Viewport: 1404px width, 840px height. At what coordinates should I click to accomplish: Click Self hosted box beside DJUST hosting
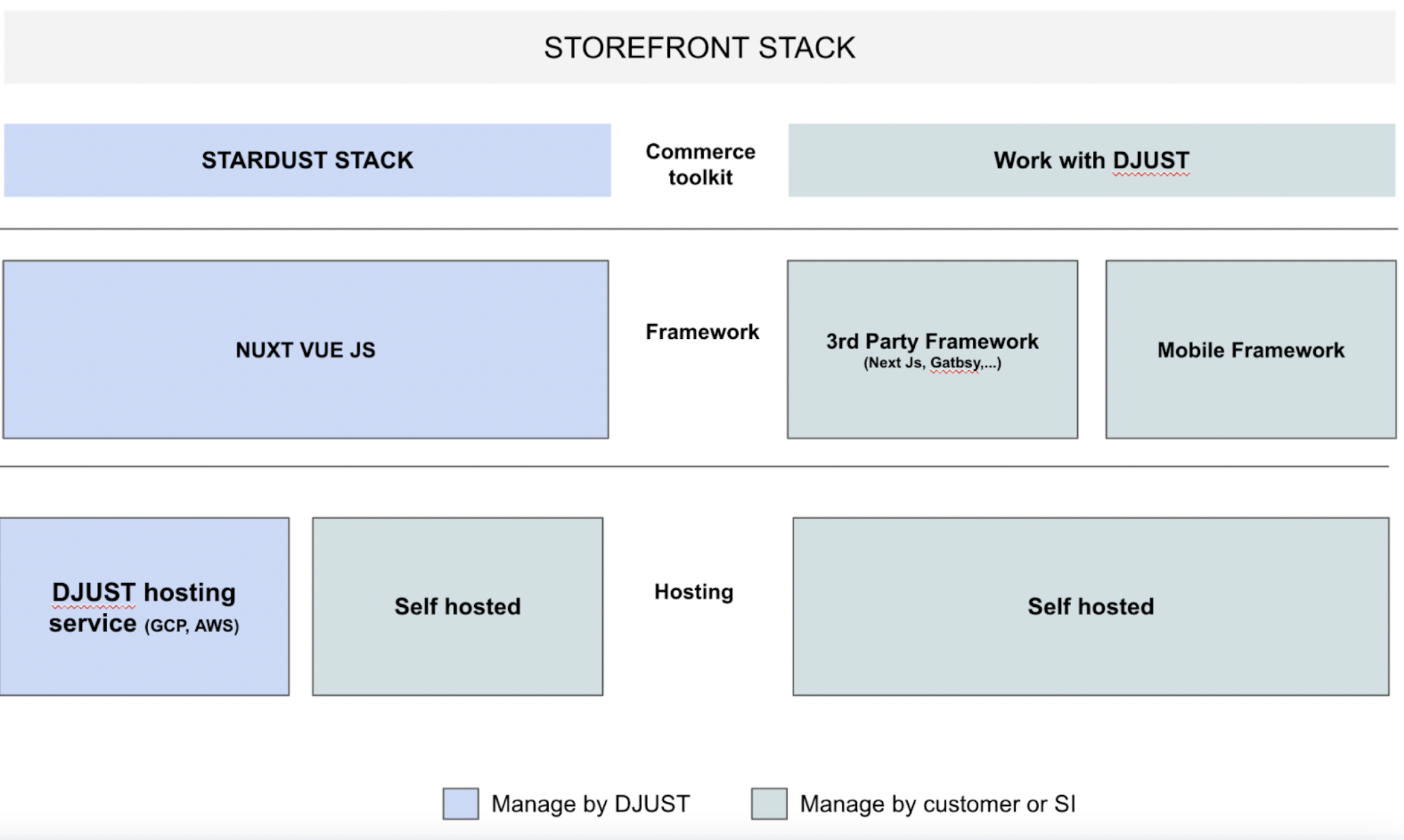(457, 606)
